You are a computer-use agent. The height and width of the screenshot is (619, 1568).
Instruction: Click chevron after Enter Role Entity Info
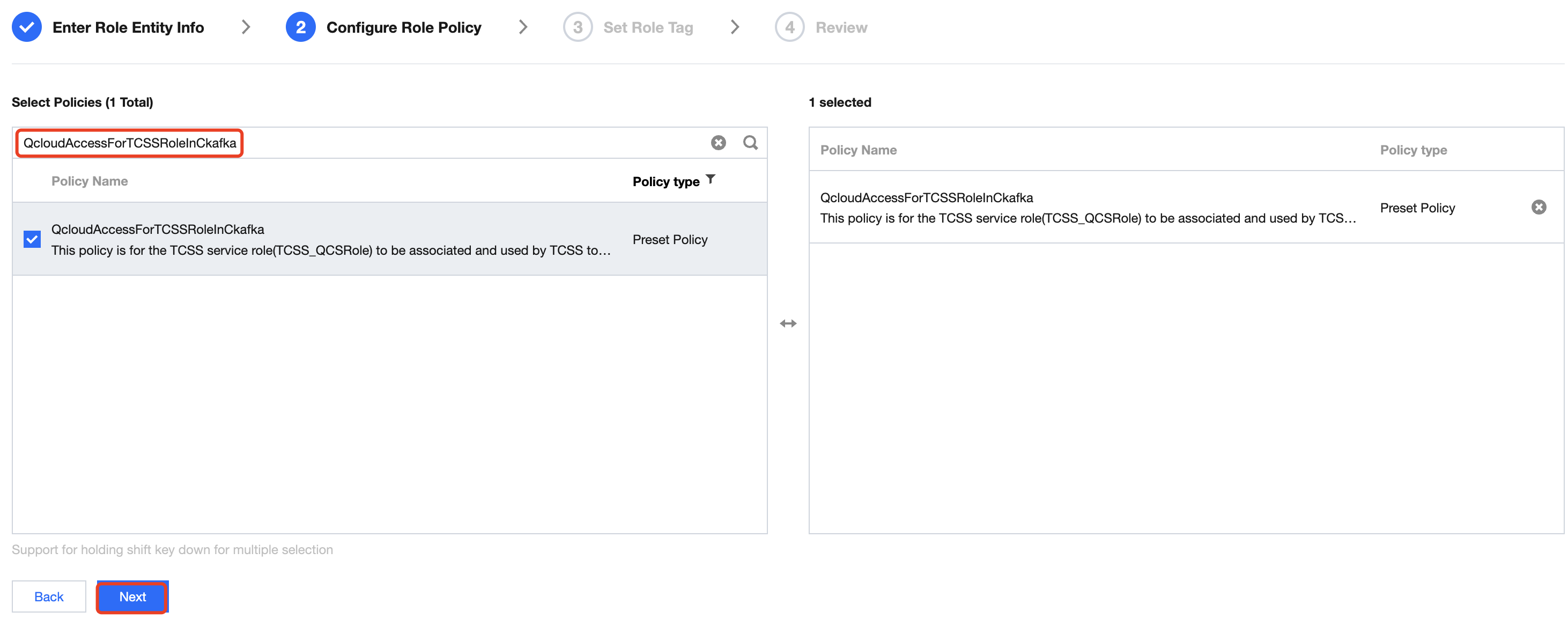tap(245, 27)
